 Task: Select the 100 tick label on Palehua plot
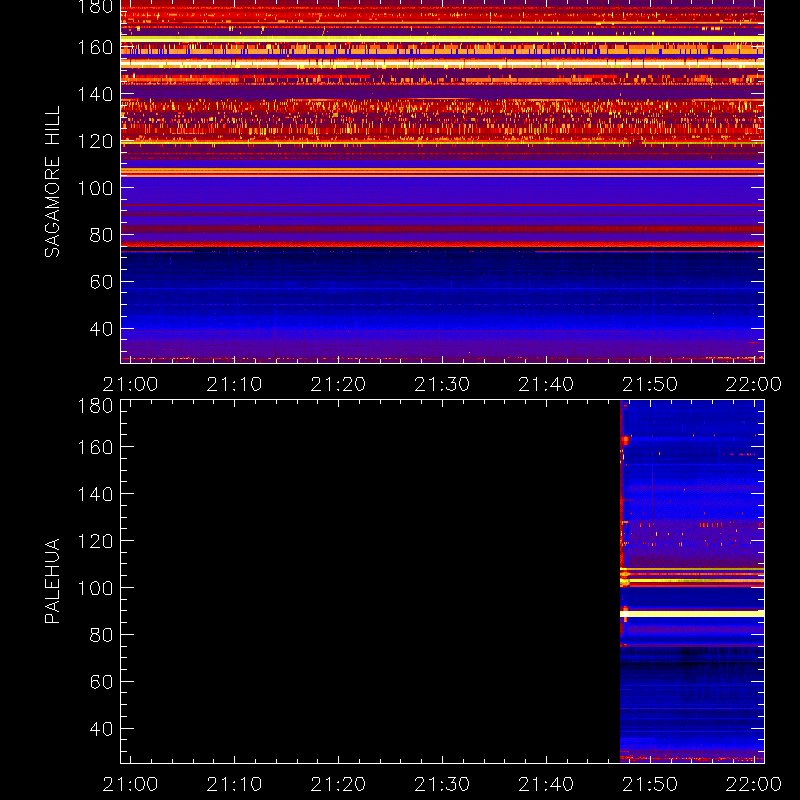point(95,588)
